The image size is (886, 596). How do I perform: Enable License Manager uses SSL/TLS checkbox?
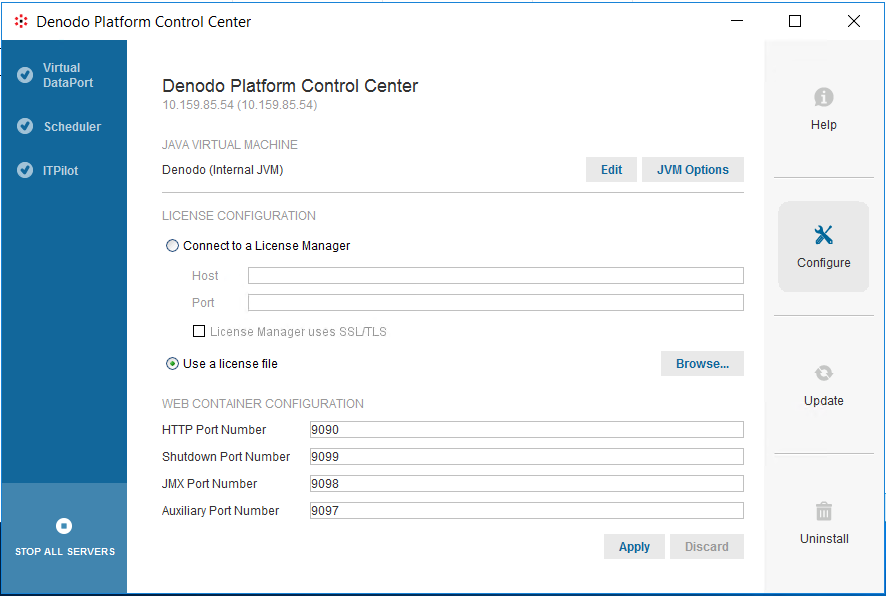click(199, 331)
